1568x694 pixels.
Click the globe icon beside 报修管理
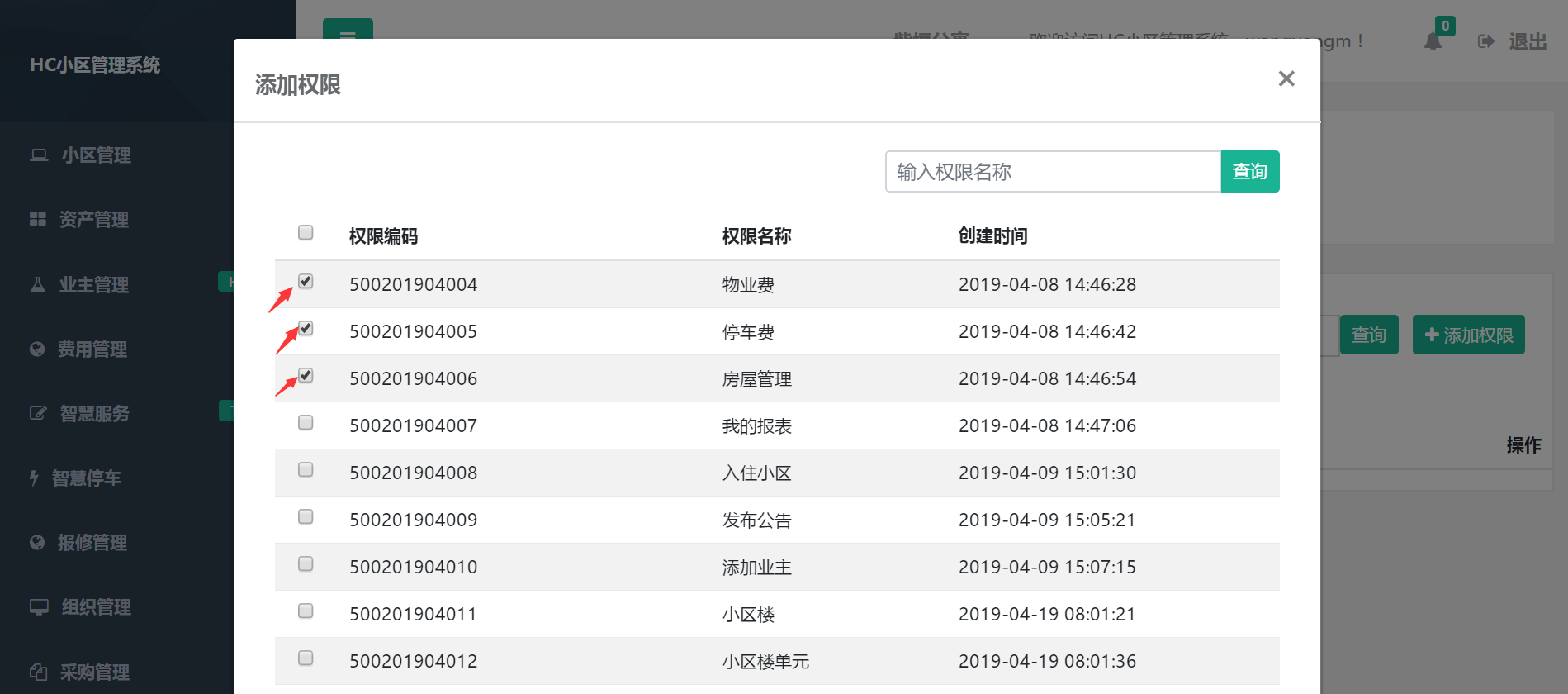tap(37, 542)
